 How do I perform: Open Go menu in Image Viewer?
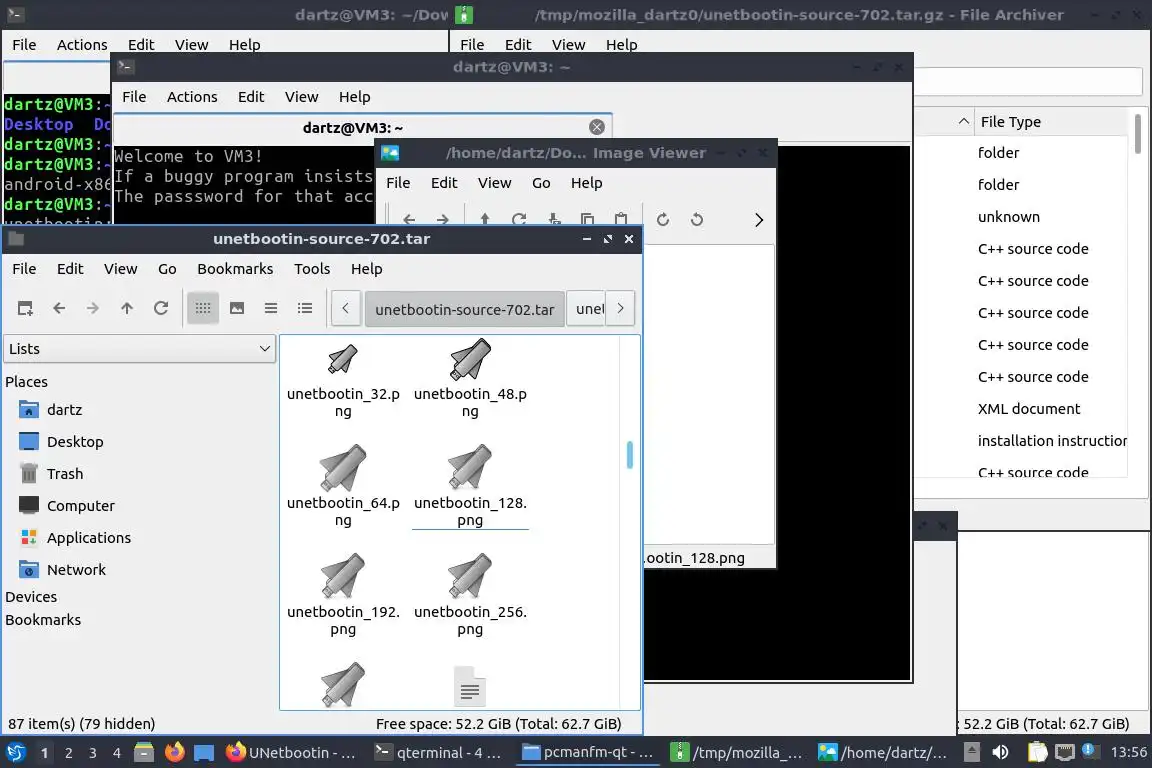click(541, 183)
